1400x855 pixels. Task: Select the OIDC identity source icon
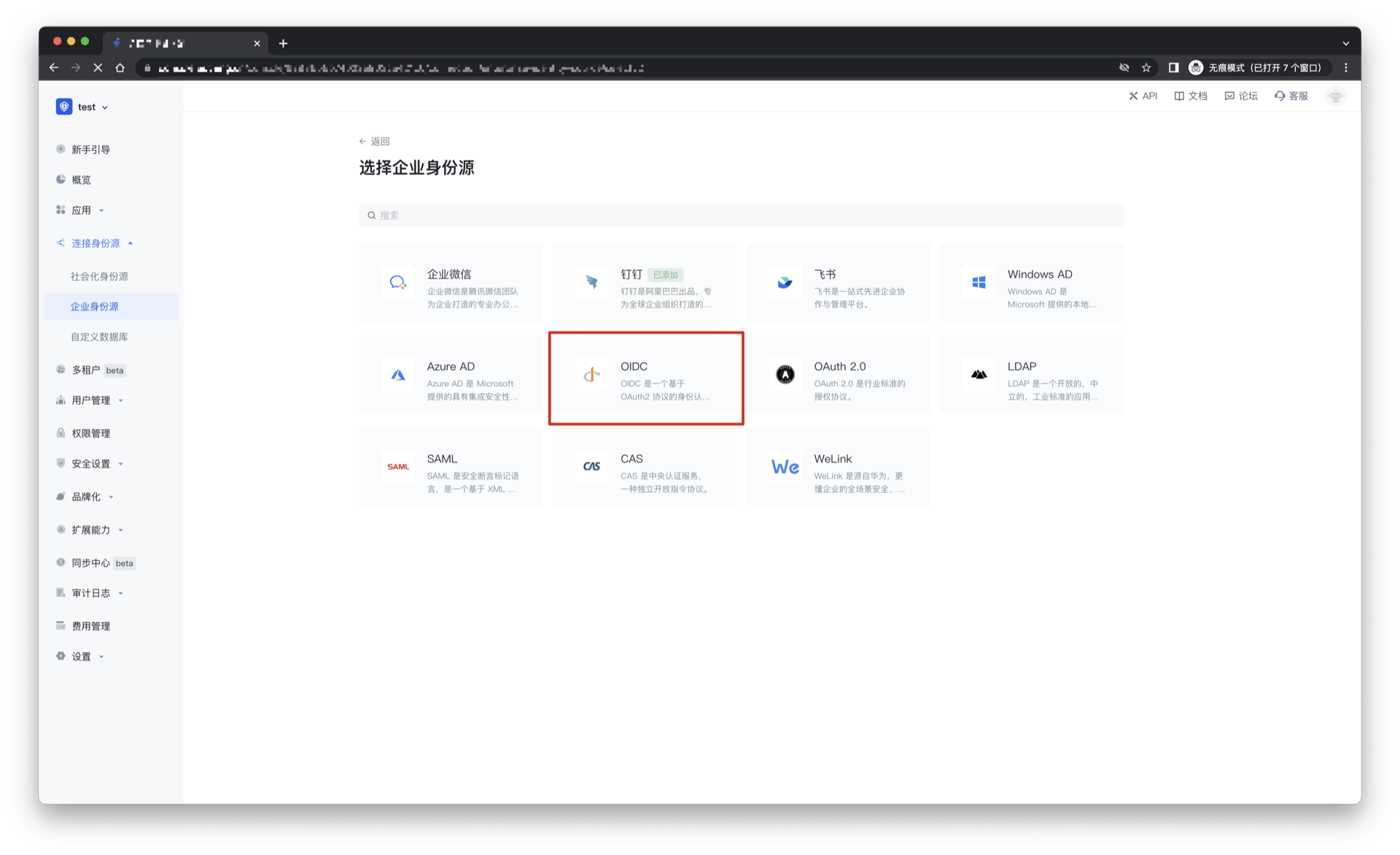tap(591, 374)
